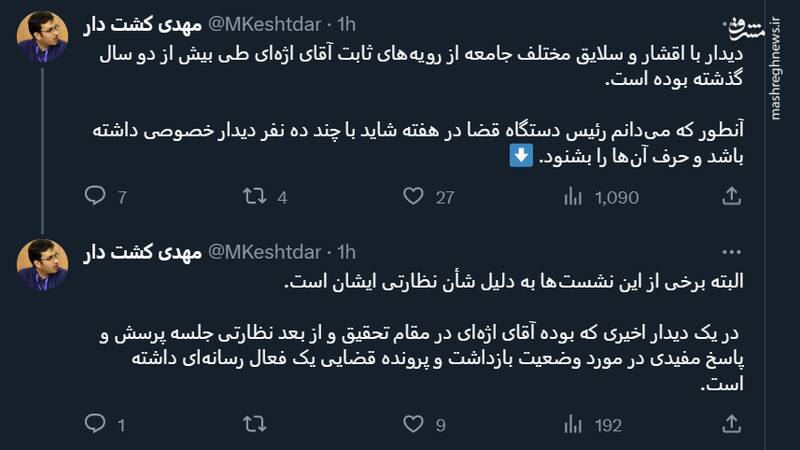Click the second tweet's author avatar

(42, 265)
